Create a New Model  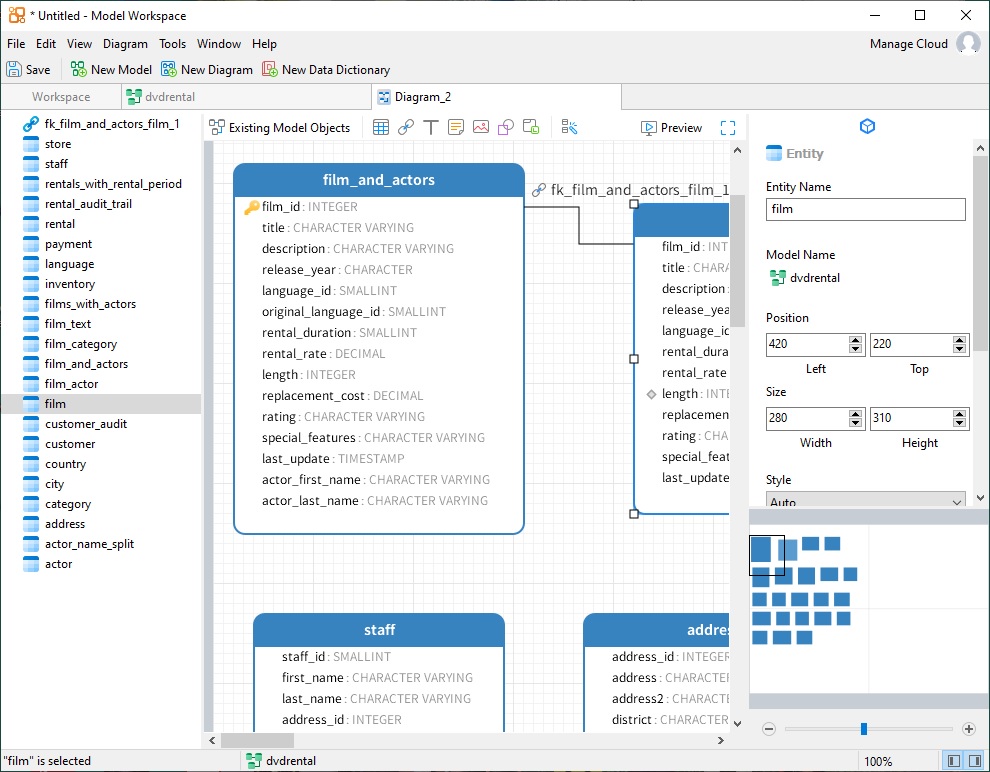click(x=111, y=69)
